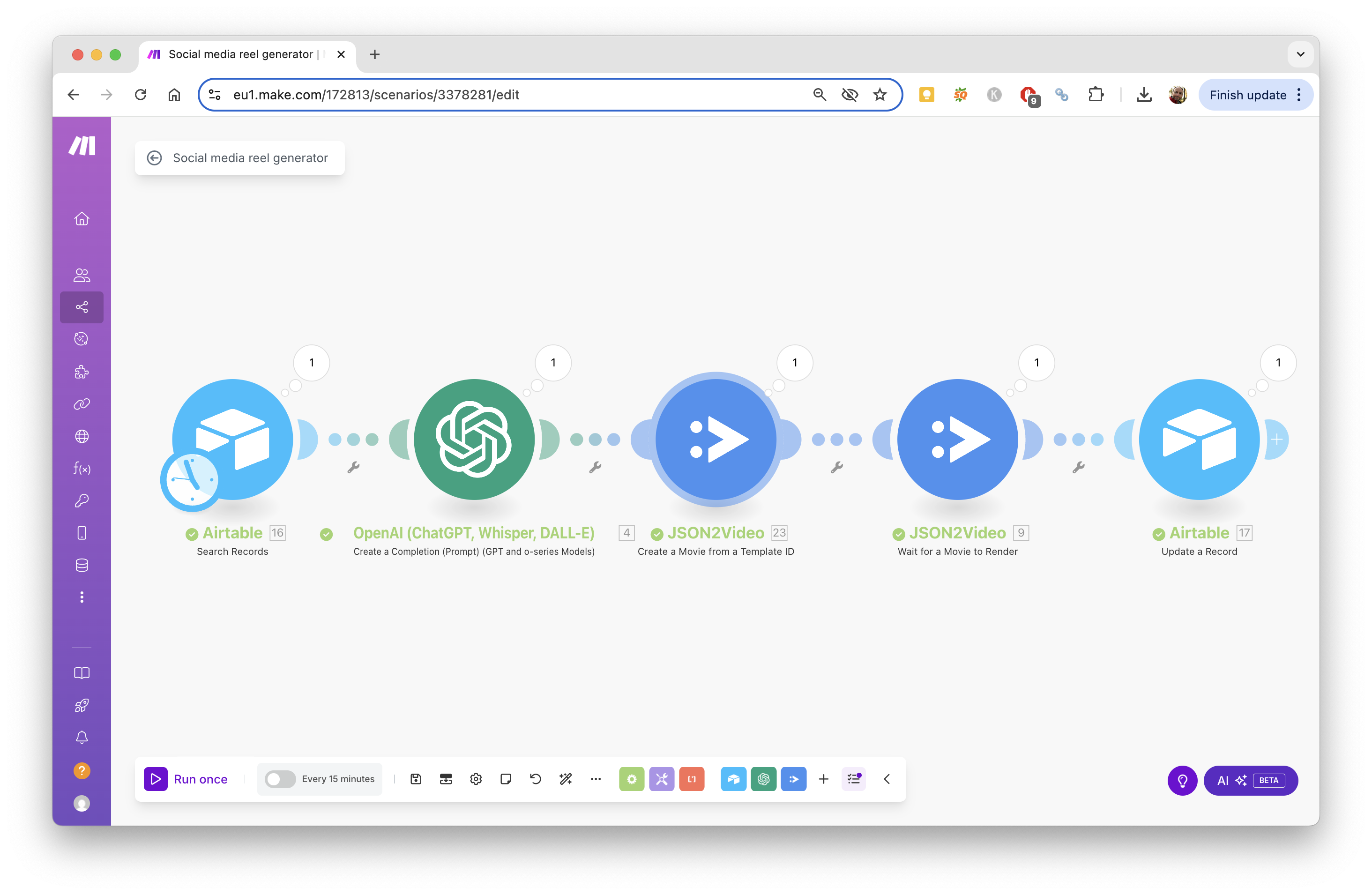The height and width of the screenshot is (895, 1372).
Task: Open the red Text parser icon
Action: pyautogui.click(x=692, y=779)
